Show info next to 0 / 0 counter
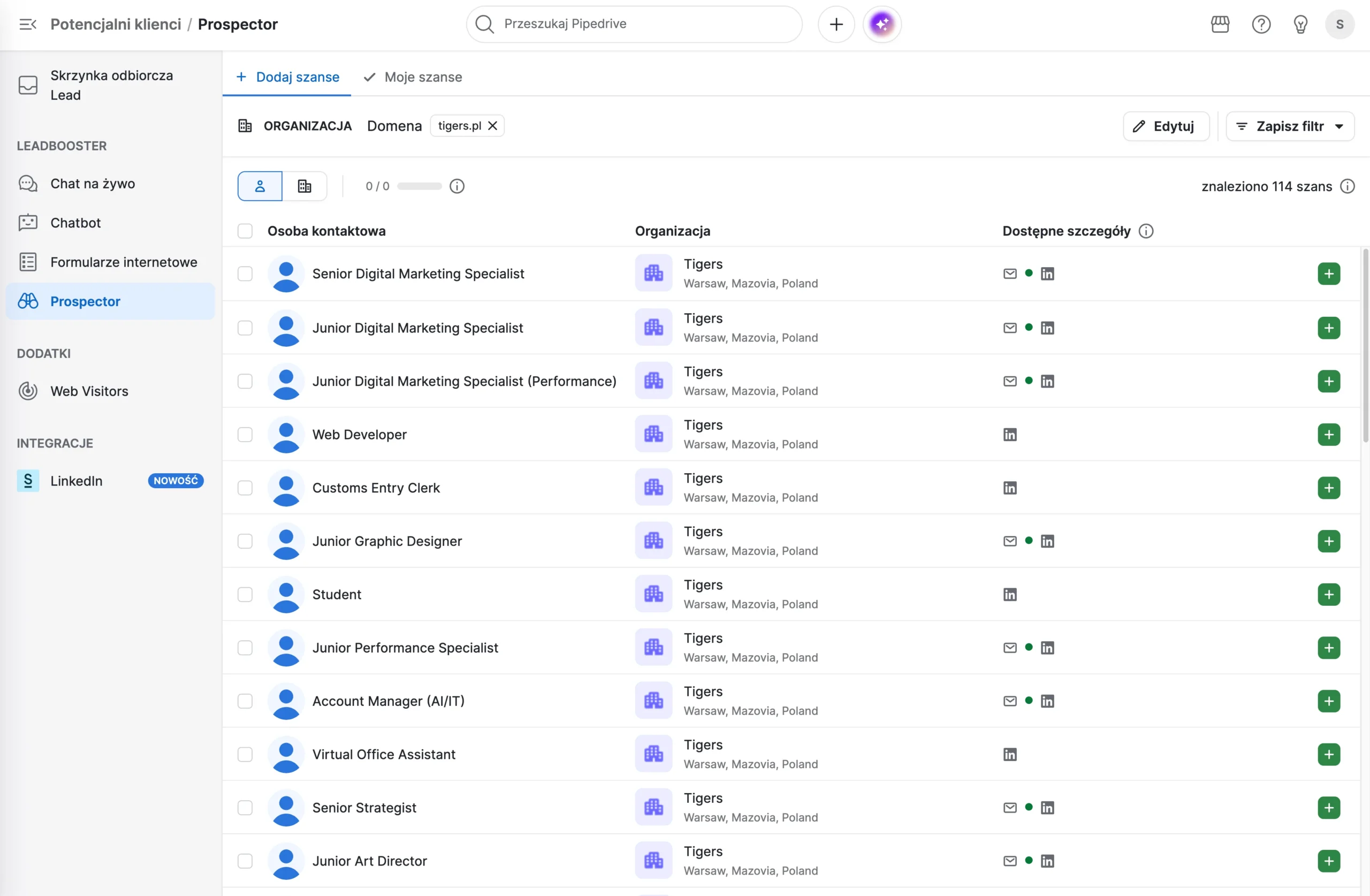Image resolution: width=1370 pixels, height=896 pixels. pos(456,186)
